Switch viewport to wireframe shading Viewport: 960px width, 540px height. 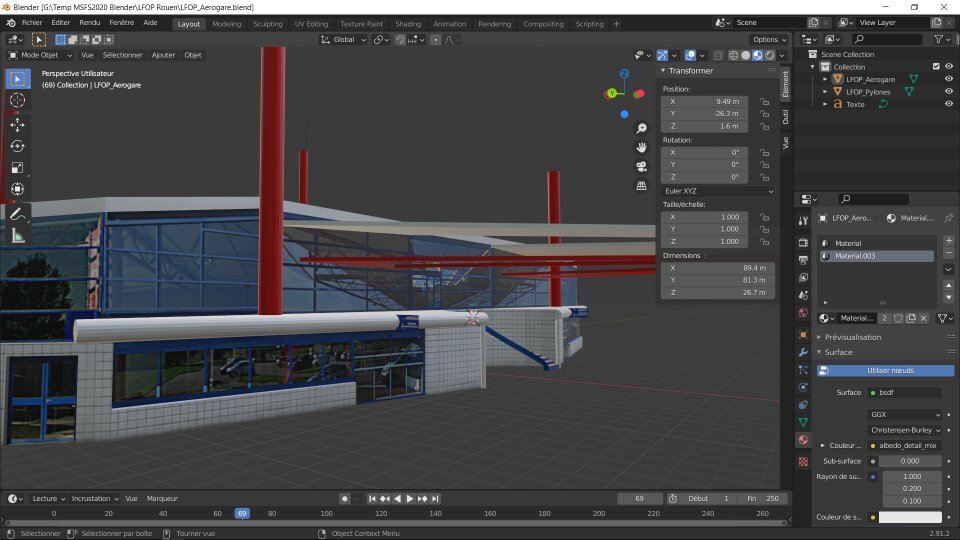coord(733,55)
